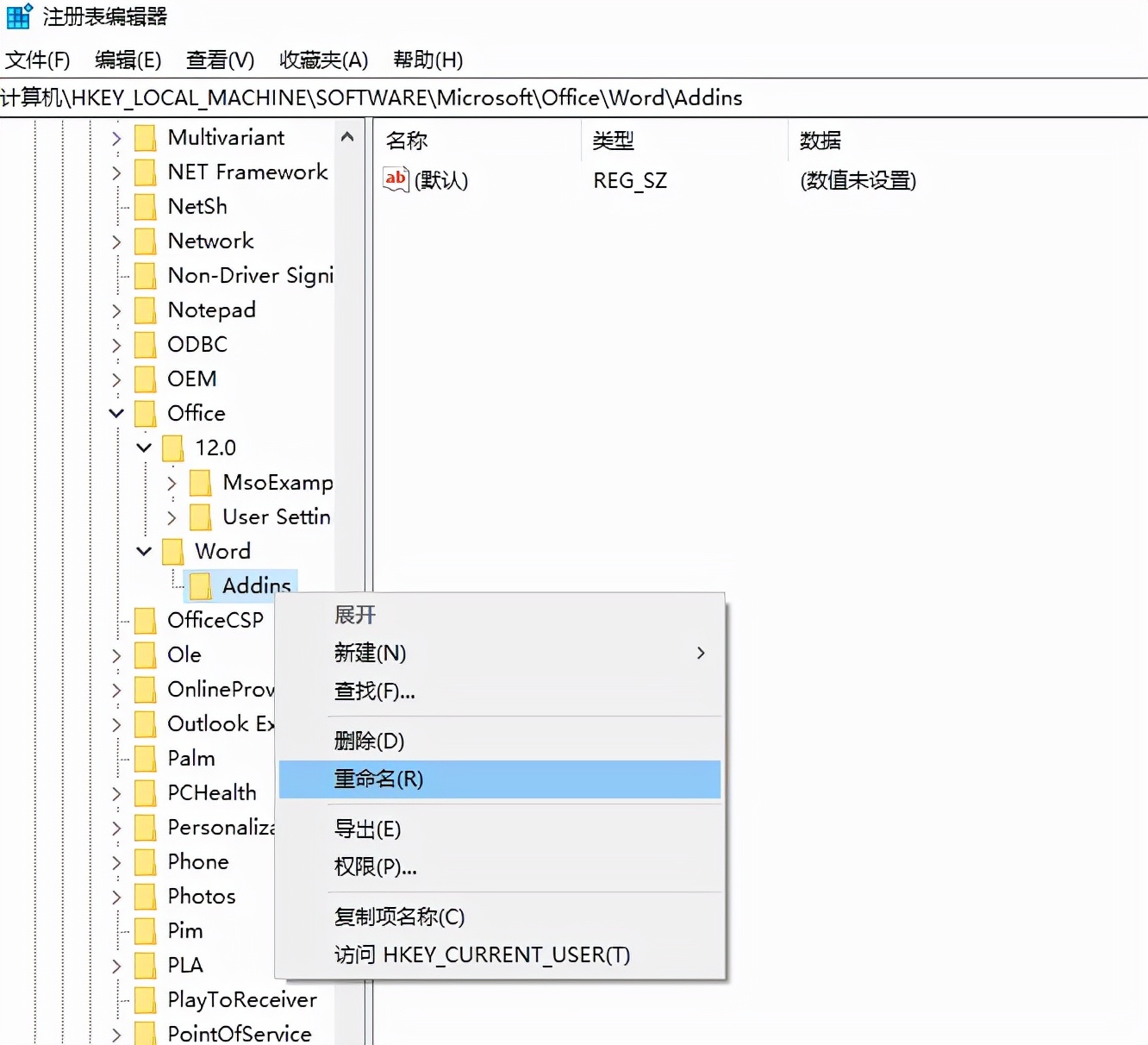Image resolution: width=1148 pixels, height=1045 pixels.
Task: Click the REG_SZ type cell
Action: point(630,180)
